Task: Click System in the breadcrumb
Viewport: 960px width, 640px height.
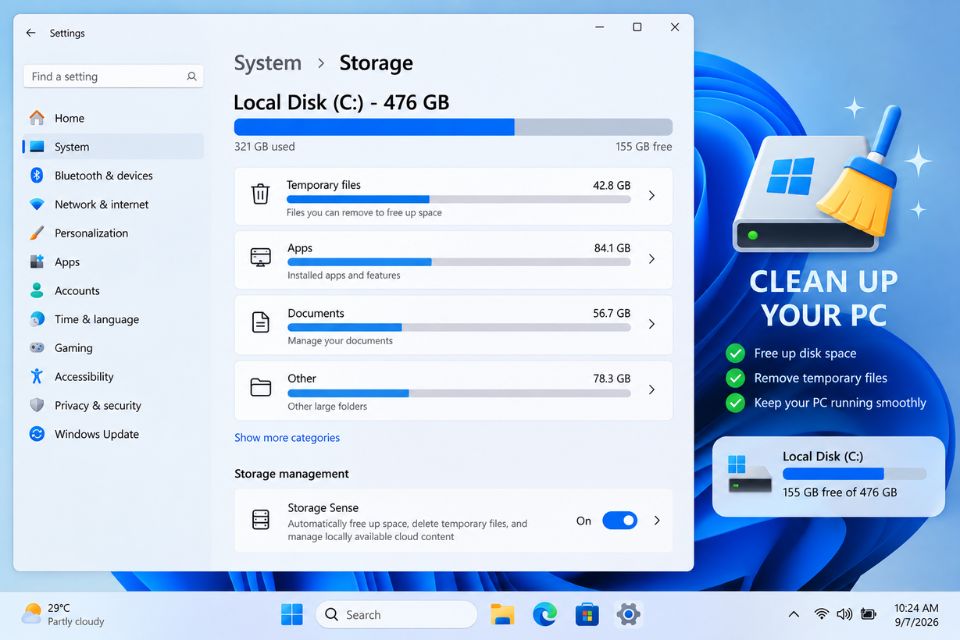Action: [268, 63]
